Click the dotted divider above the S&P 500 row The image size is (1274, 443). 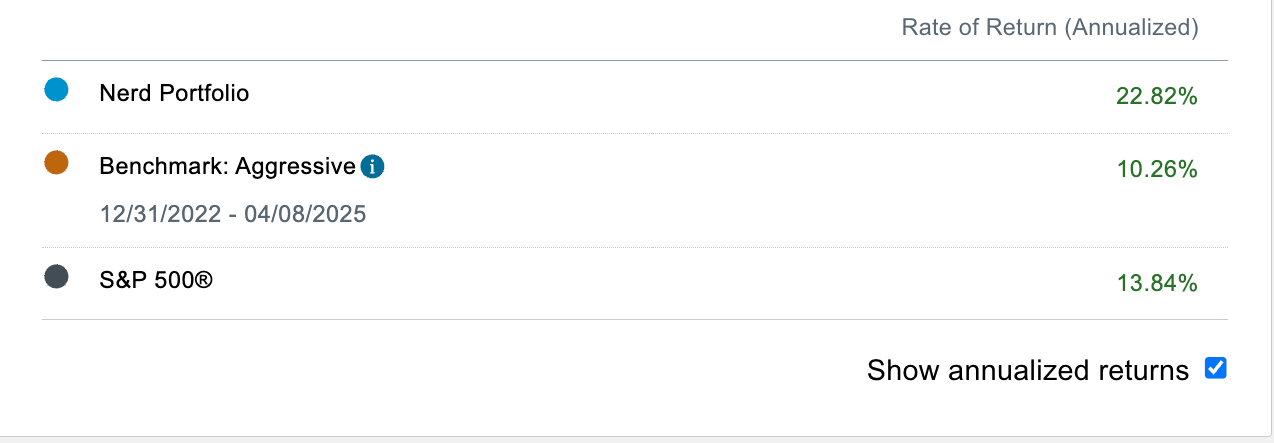point(635,247)
